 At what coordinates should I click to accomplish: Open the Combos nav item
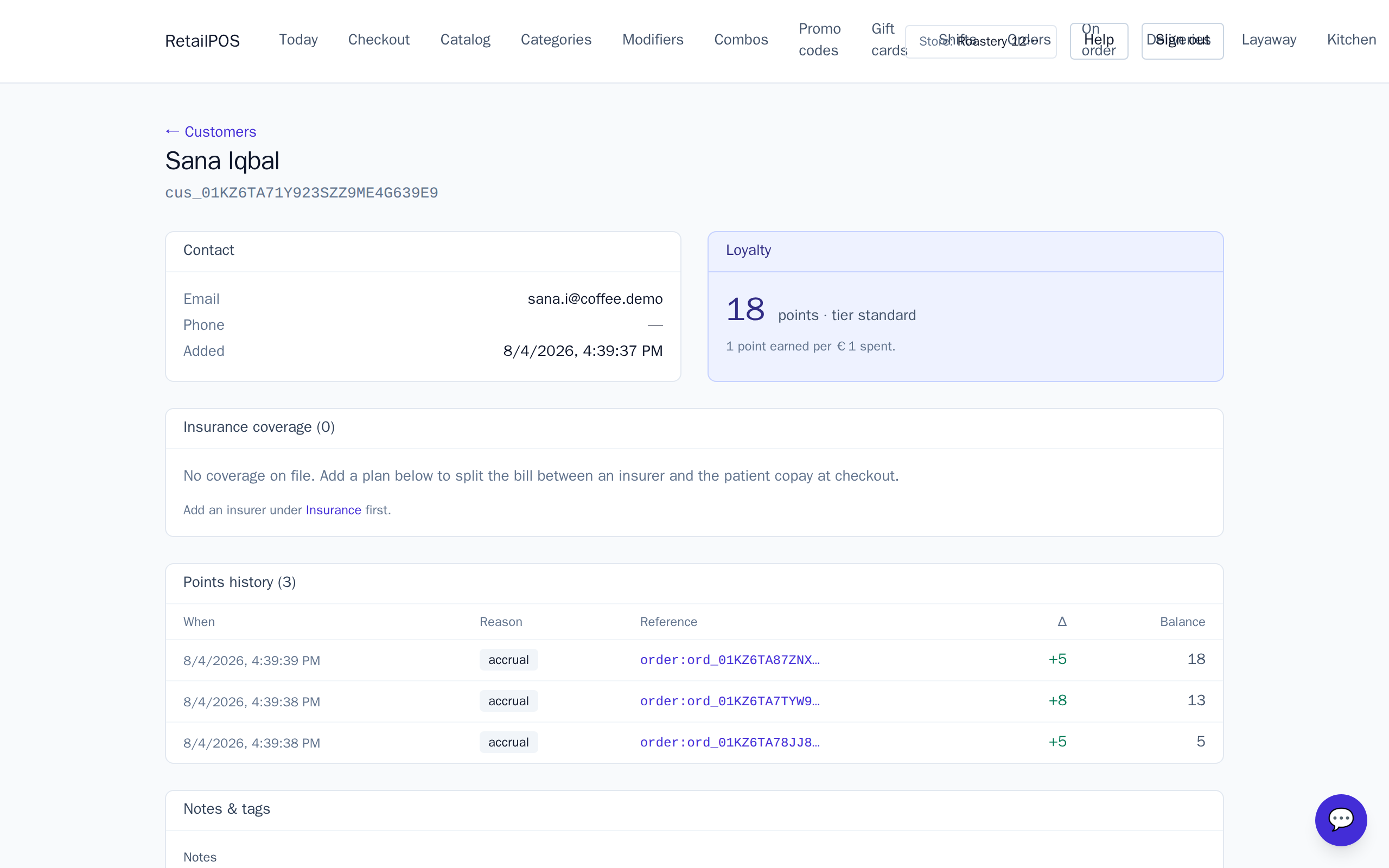coord(741,40)
